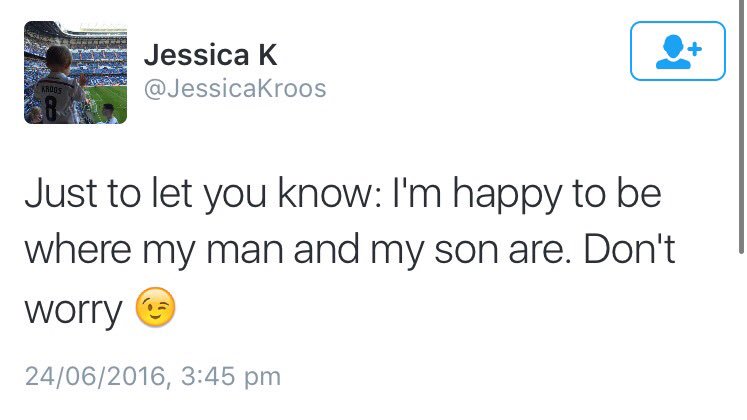Click the word "worry" before the emoji
Viewport: 747px width, 420px height.
pyautogui.click(x=72, y=311)
